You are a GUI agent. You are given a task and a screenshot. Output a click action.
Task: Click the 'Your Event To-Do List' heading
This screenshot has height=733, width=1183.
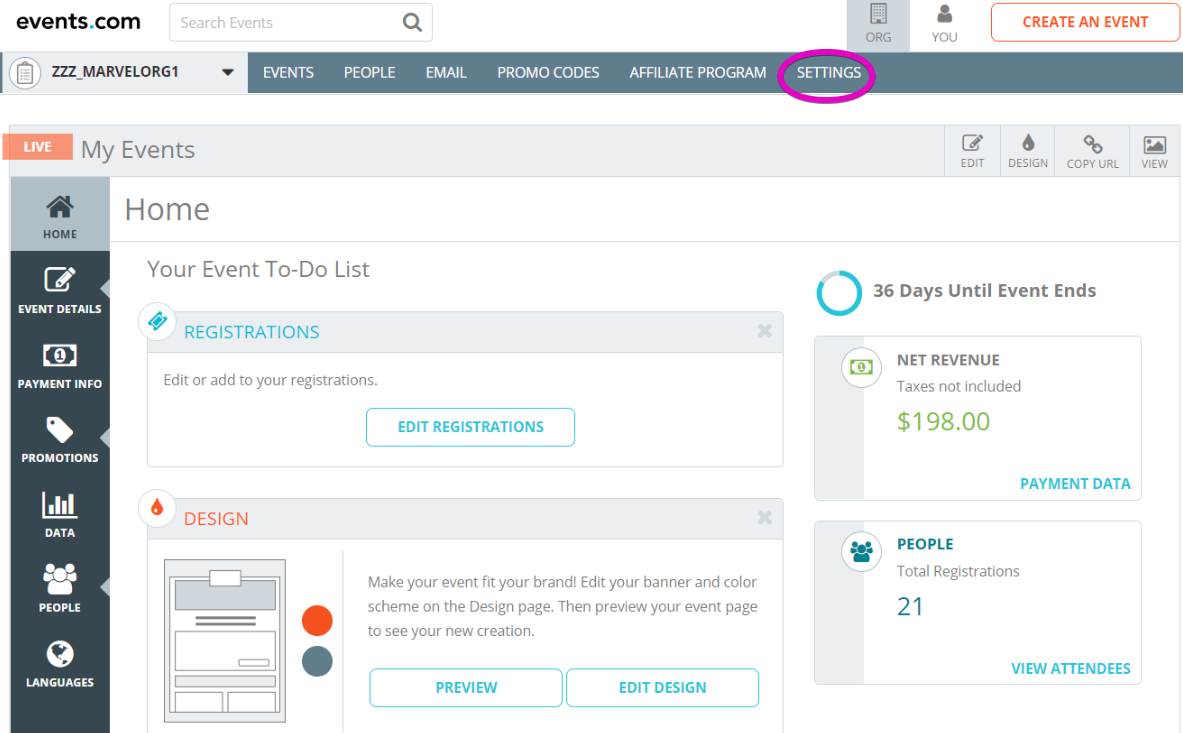pyautogui.click(x=258, y=270)
